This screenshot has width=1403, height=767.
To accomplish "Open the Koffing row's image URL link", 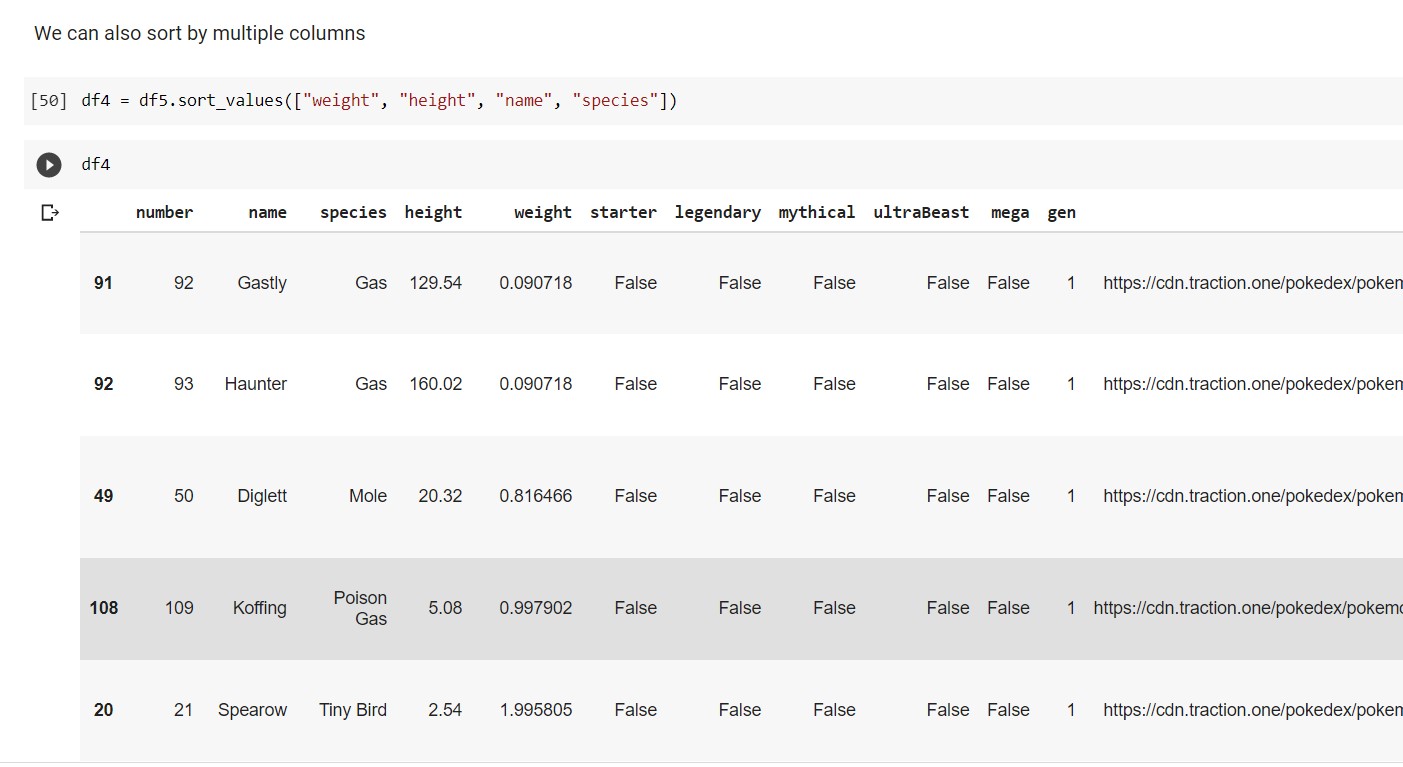I will tap(1246, 608).
